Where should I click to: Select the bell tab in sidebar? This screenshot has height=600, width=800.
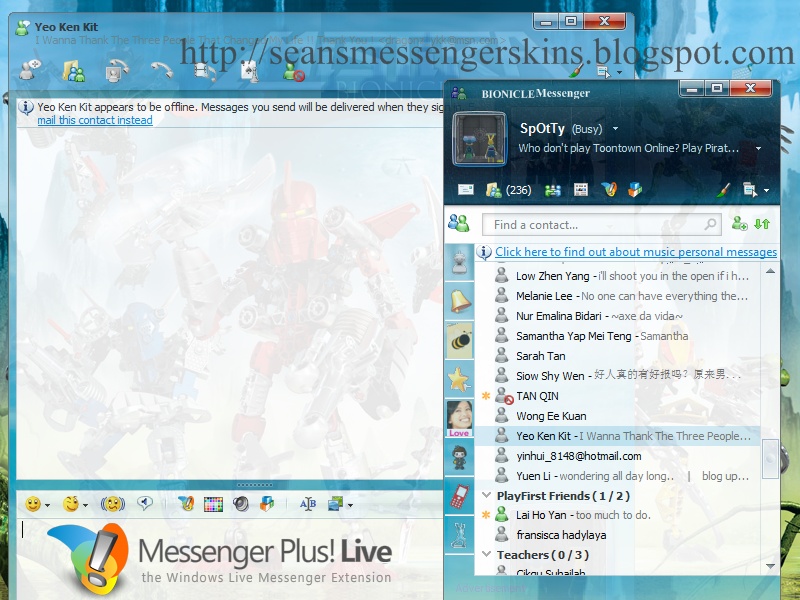coord(460,302)
